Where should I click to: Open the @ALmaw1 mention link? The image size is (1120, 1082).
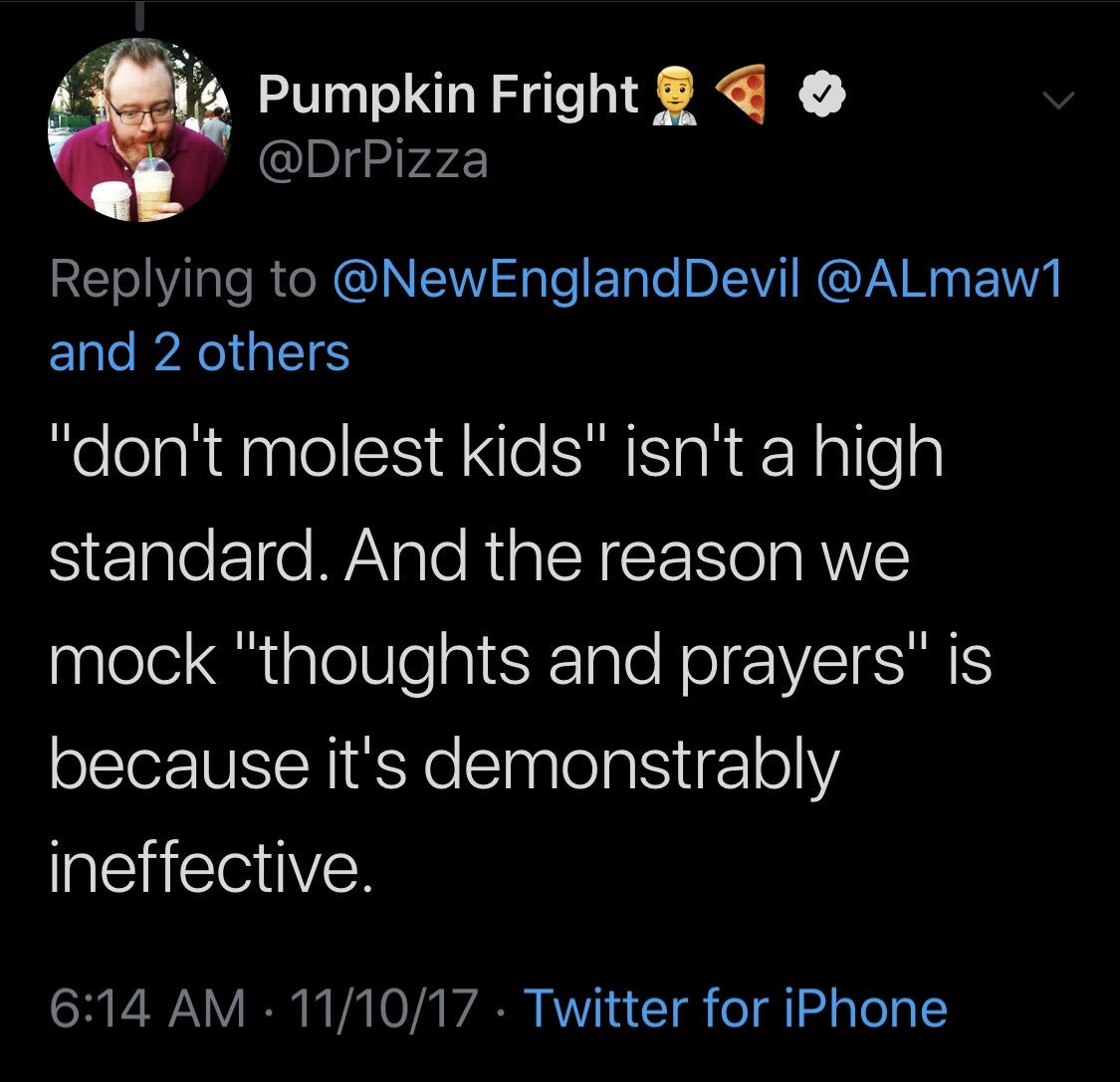click(939, 281)
